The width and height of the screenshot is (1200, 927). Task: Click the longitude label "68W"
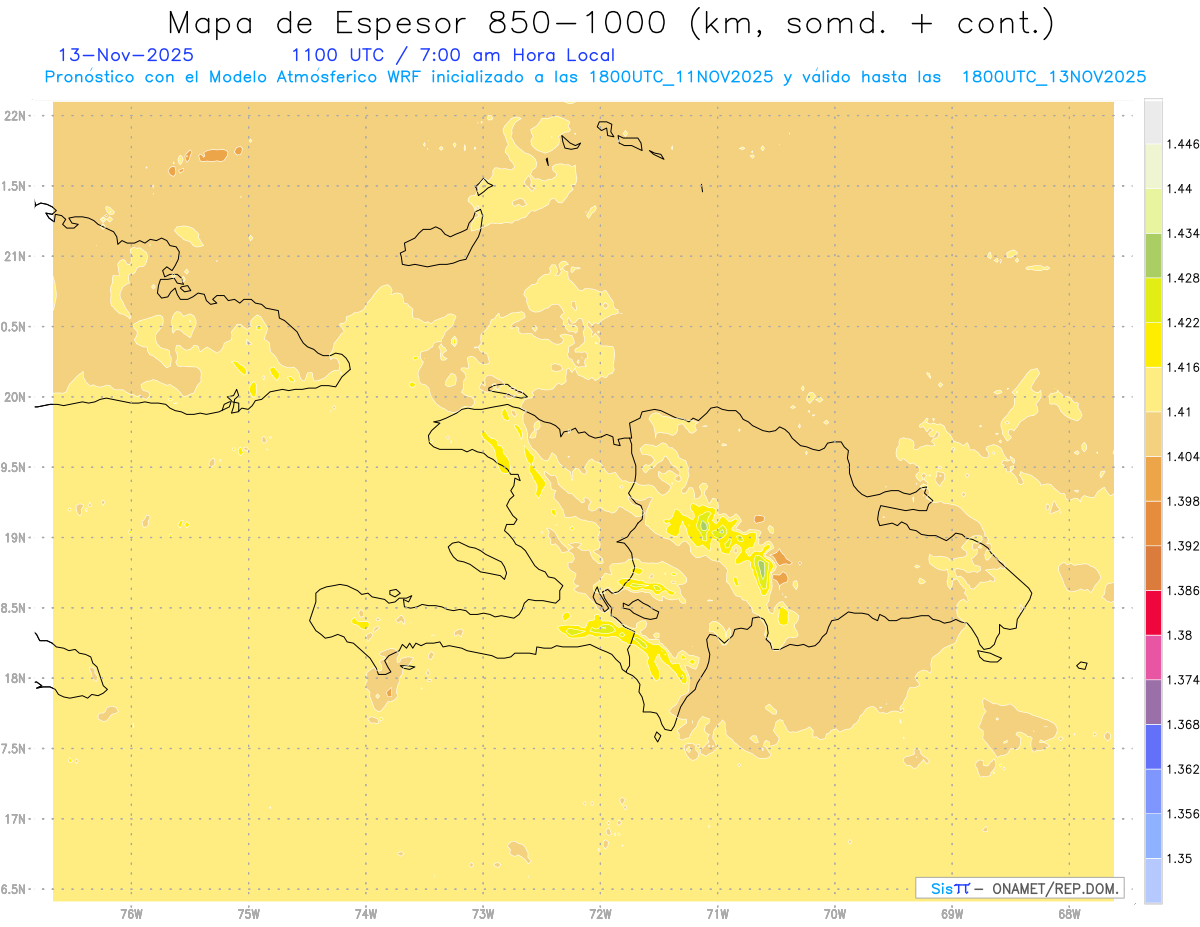pyautogui.click(x=1069, y=914)
